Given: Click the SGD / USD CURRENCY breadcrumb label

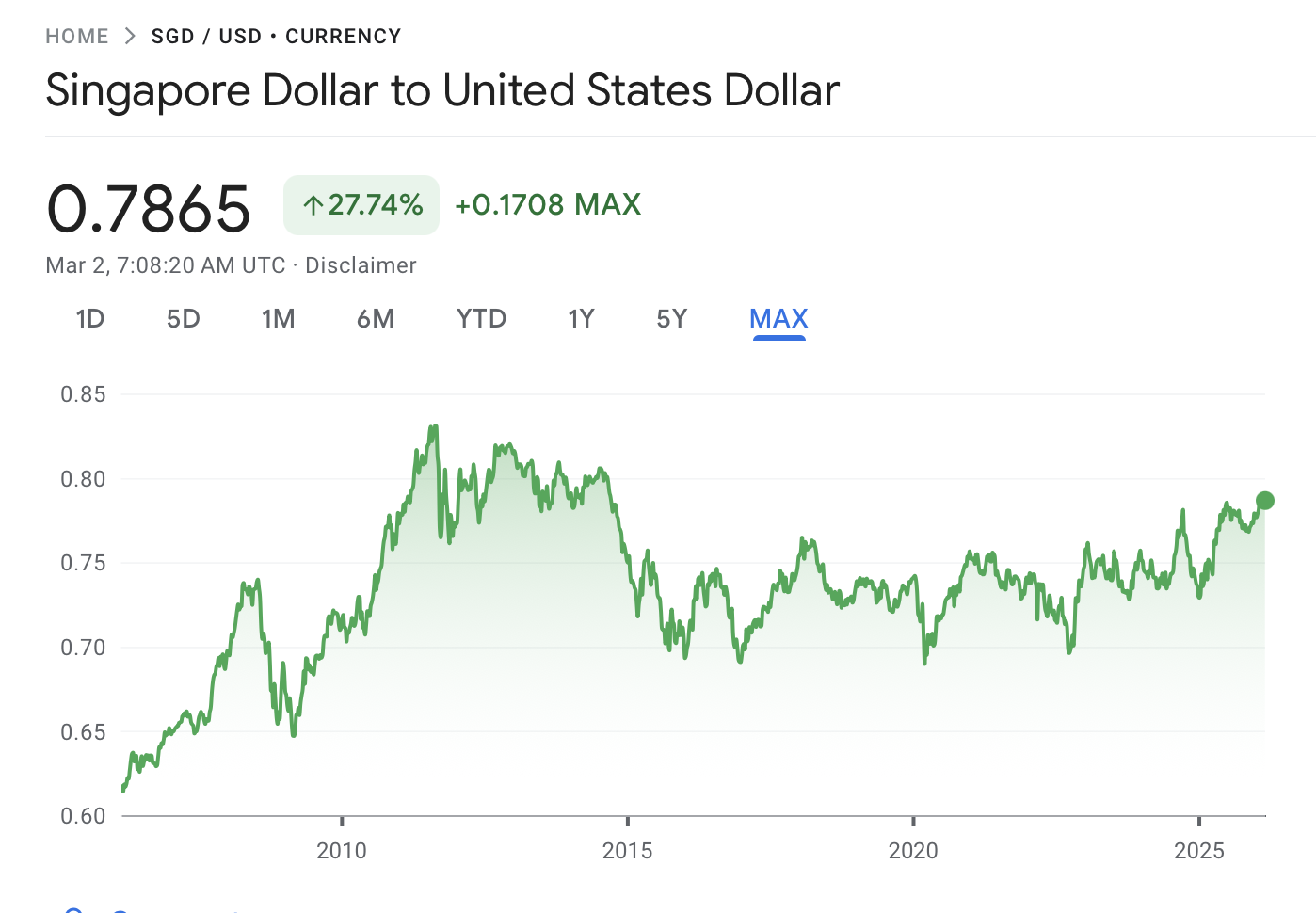Looking at the screenshot, I should coord(276,36).
